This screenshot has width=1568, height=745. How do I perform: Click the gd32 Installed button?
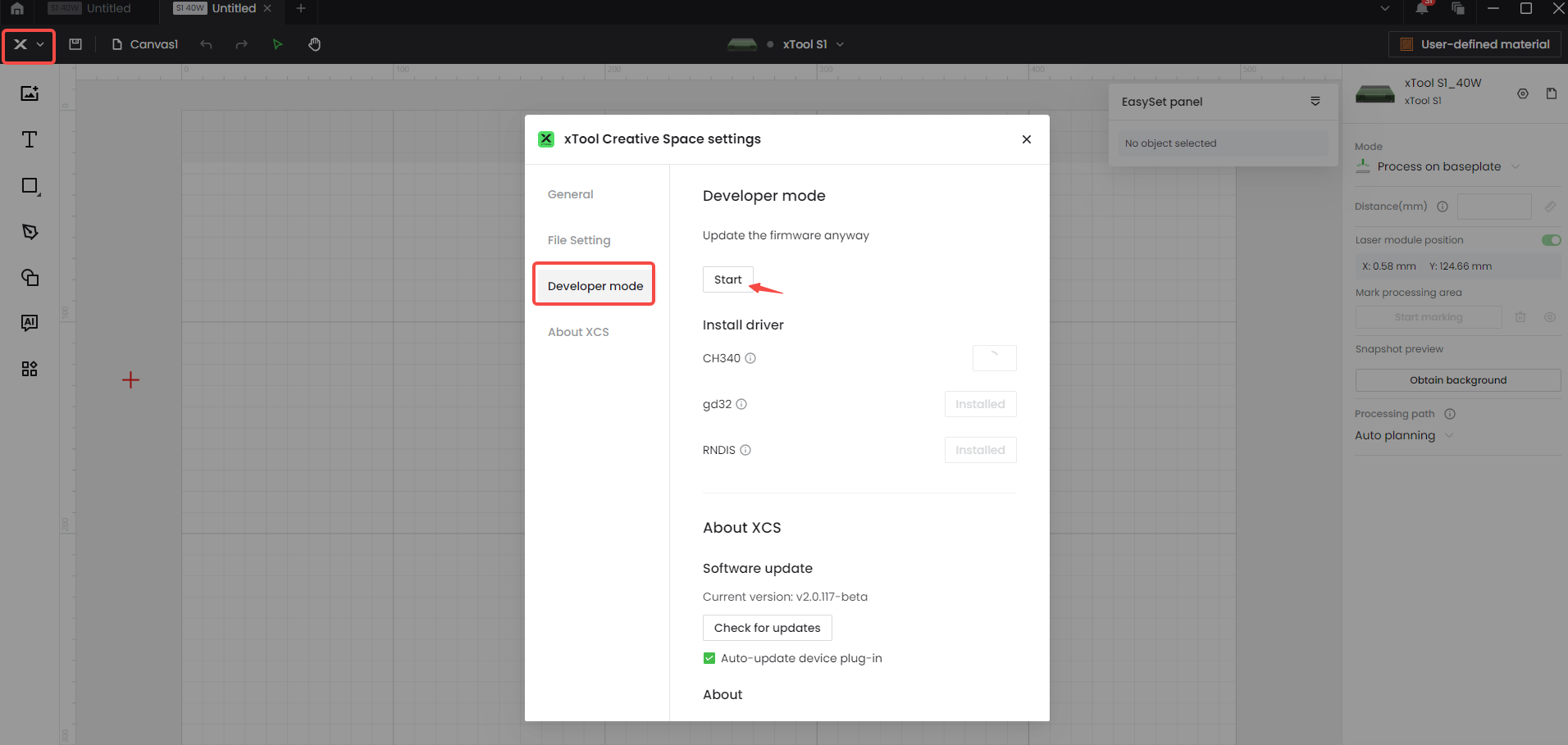coord(980,404)
